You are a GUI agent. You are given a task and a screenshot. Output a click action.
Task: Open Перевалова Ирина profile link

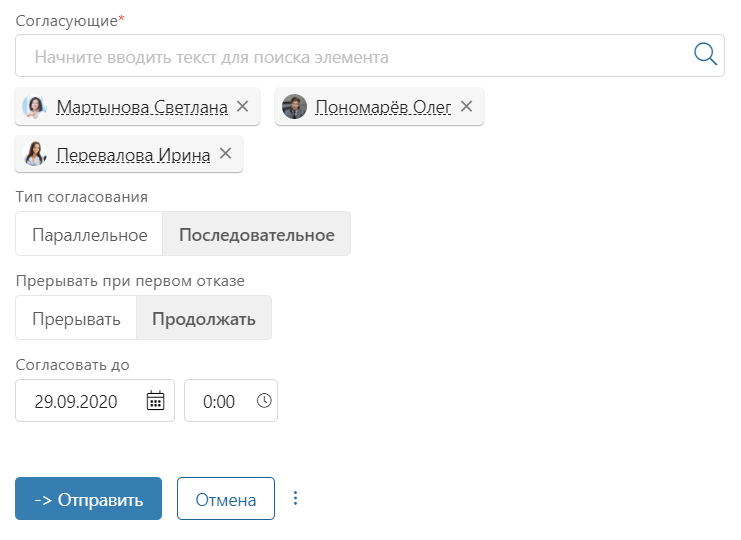[x=133, y=155]
